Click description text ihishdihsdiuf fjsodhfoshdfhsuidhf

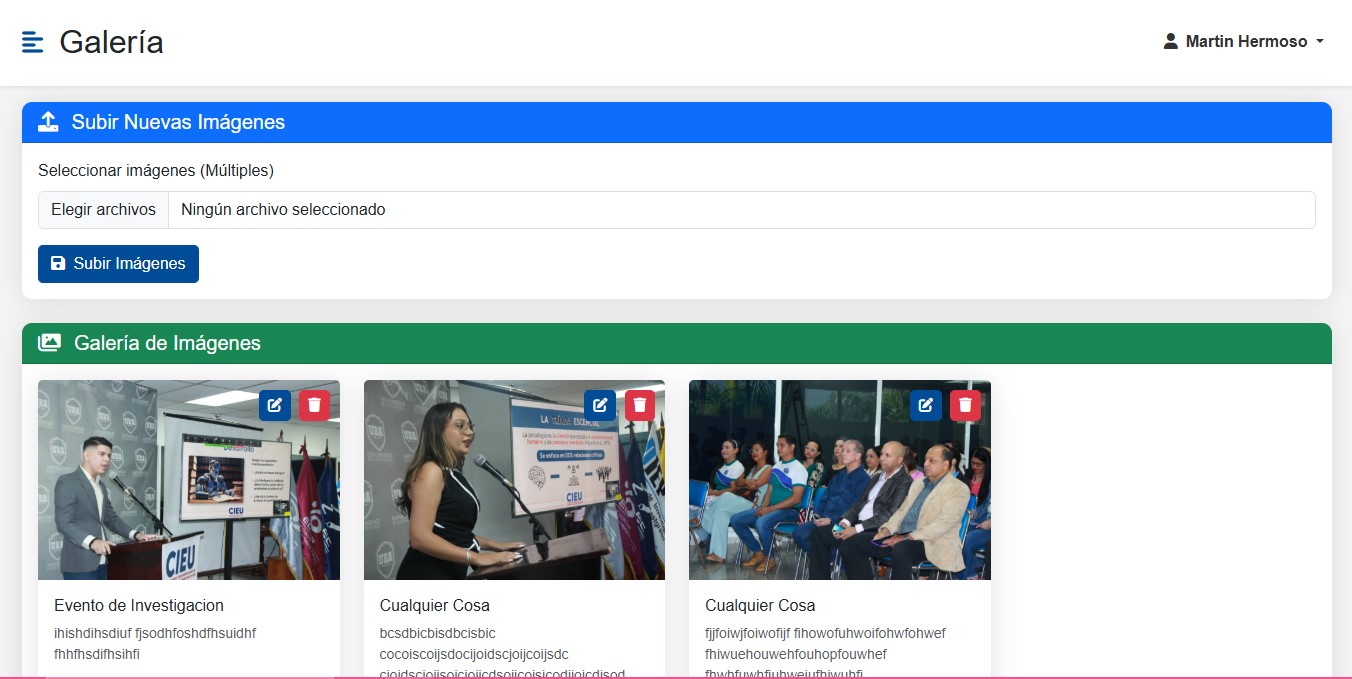point(155,633)
